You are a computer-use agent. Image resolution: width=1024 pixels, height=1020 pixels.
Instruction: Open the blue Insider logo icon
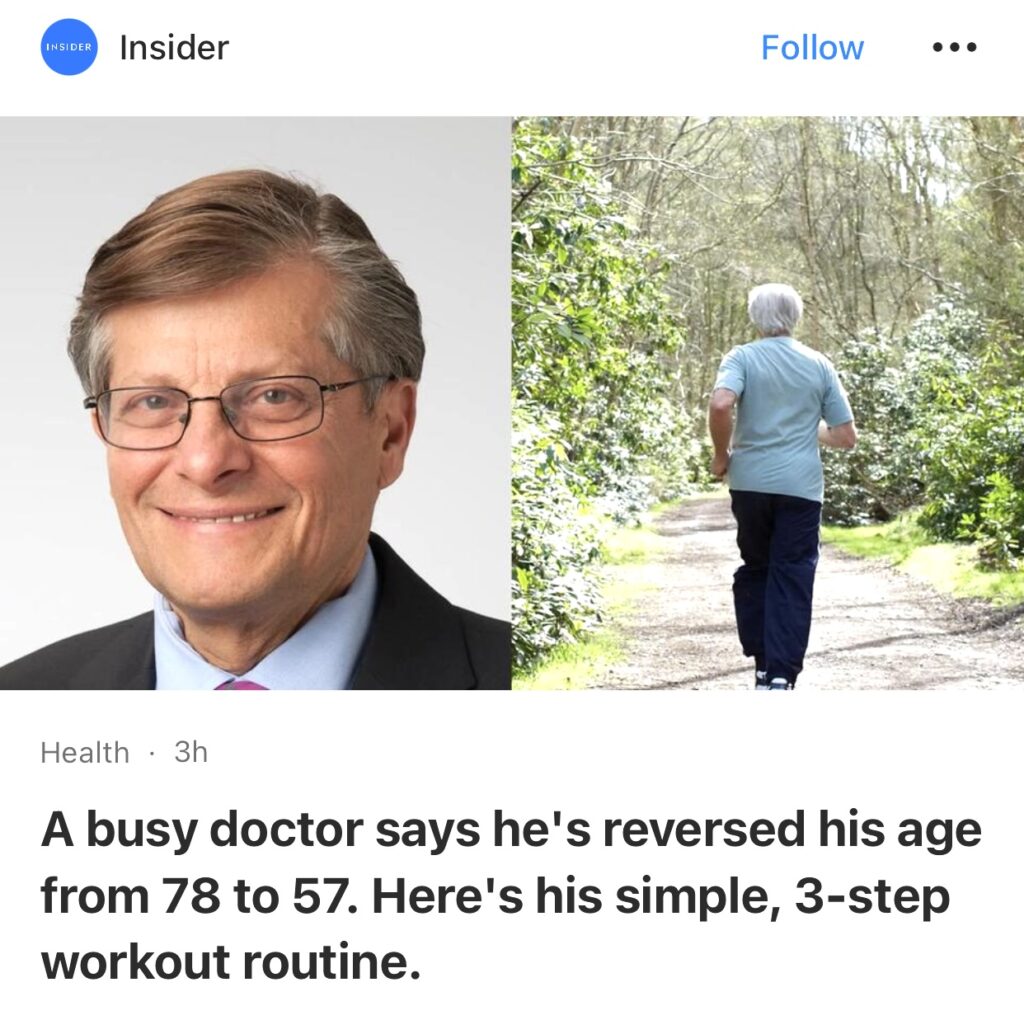tap(69, 47)
